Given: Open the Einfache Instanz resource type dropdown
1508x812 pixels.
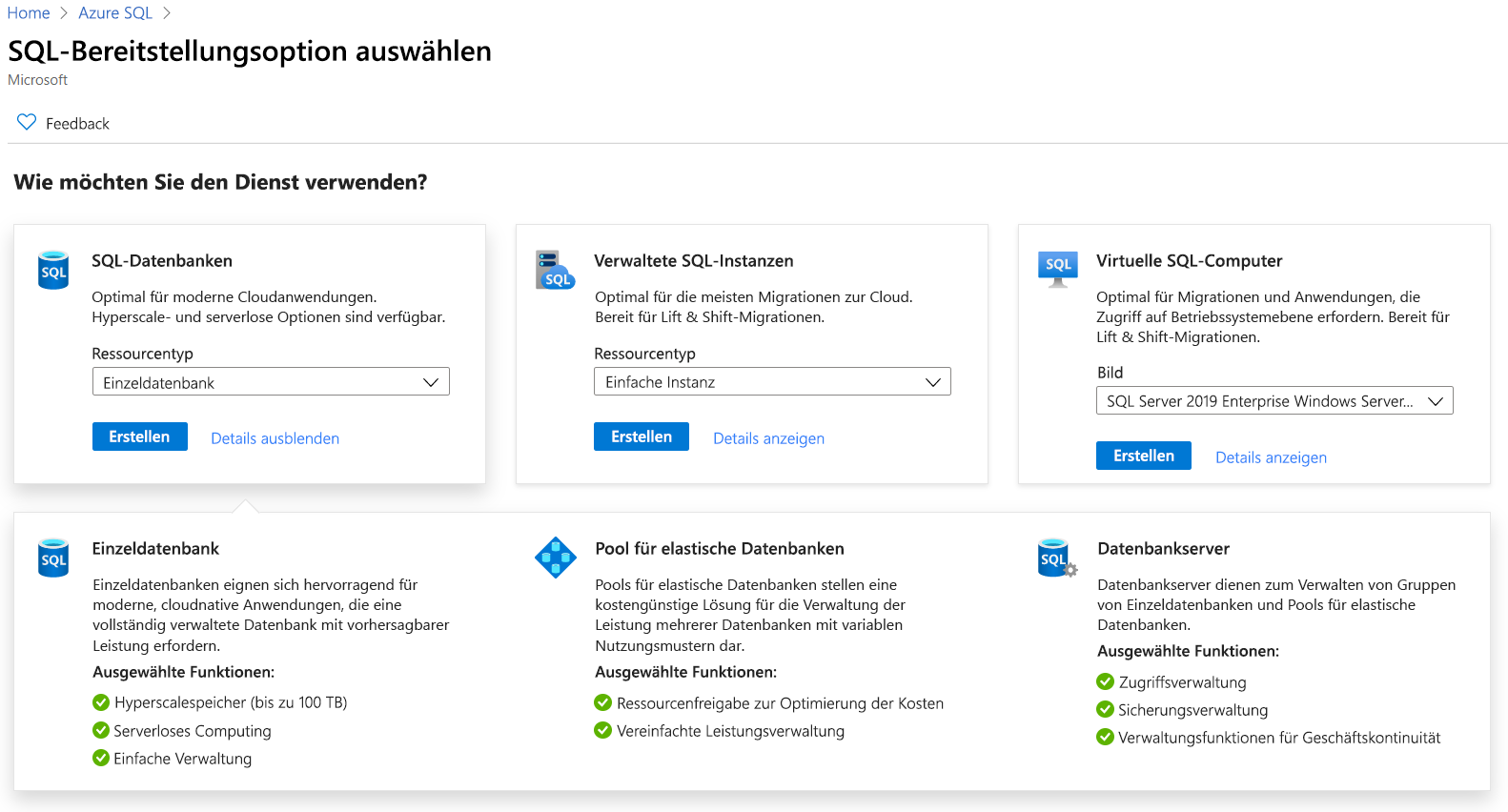Looking at the screenshot, I should pos(772,381).
